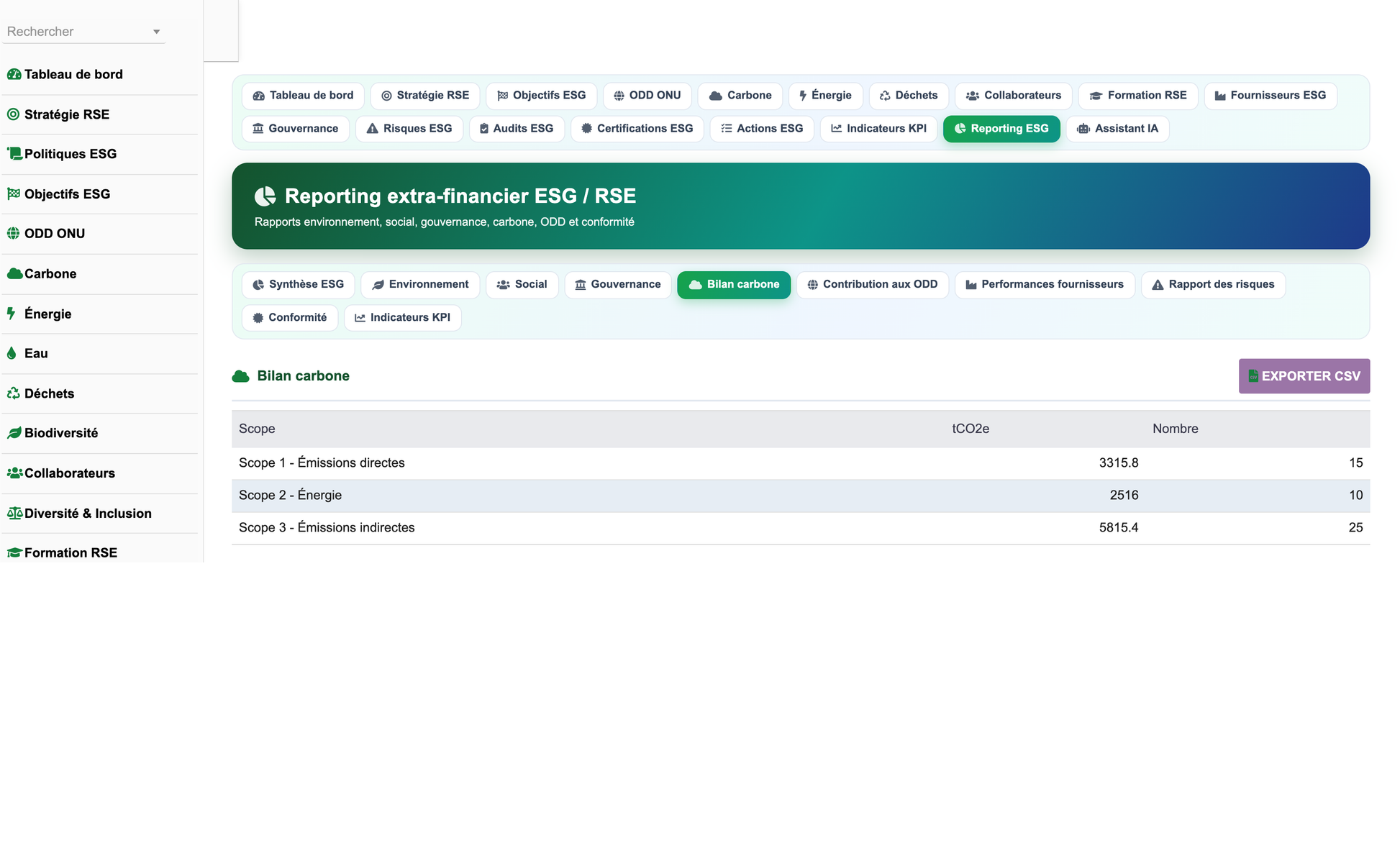Open the Social report tab
This screenshot has height=866, width=1400.
click(x=522, y=285)
